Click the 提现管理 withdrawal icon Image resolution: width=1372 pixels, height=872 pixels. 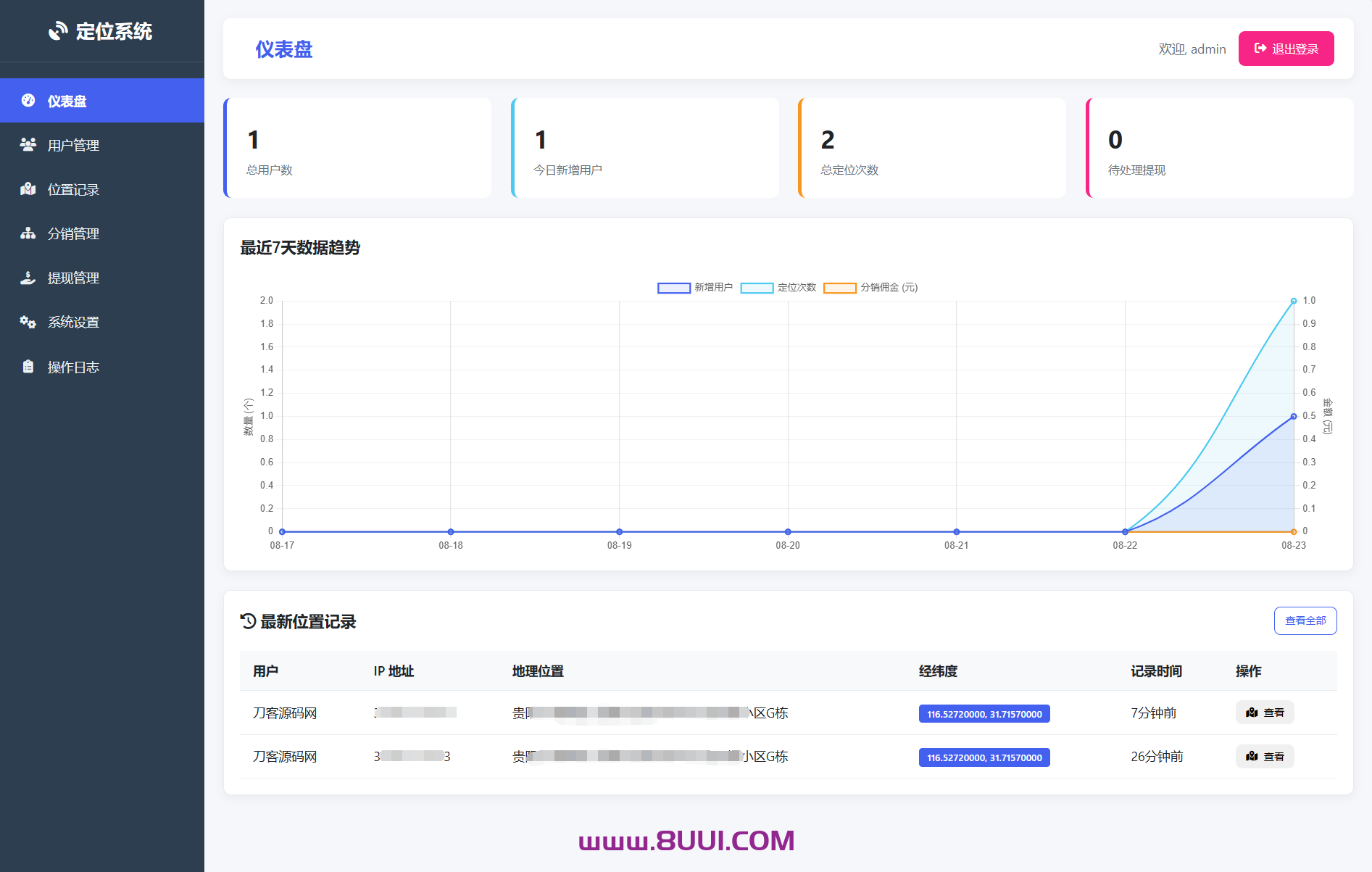(x=28, y=278)
